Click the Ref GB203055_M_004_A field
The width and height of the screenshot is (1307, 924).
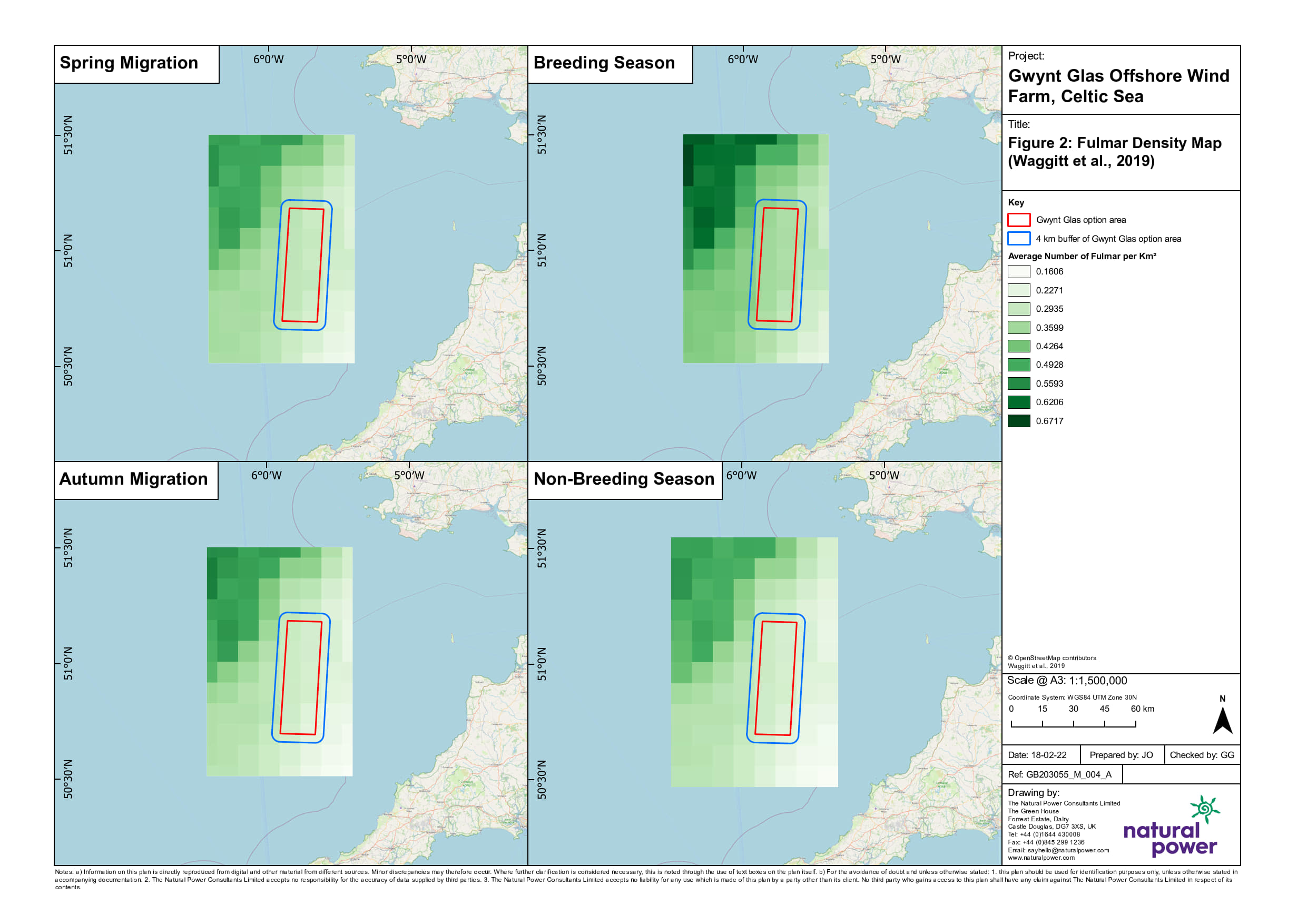[x=1059, y=774]
